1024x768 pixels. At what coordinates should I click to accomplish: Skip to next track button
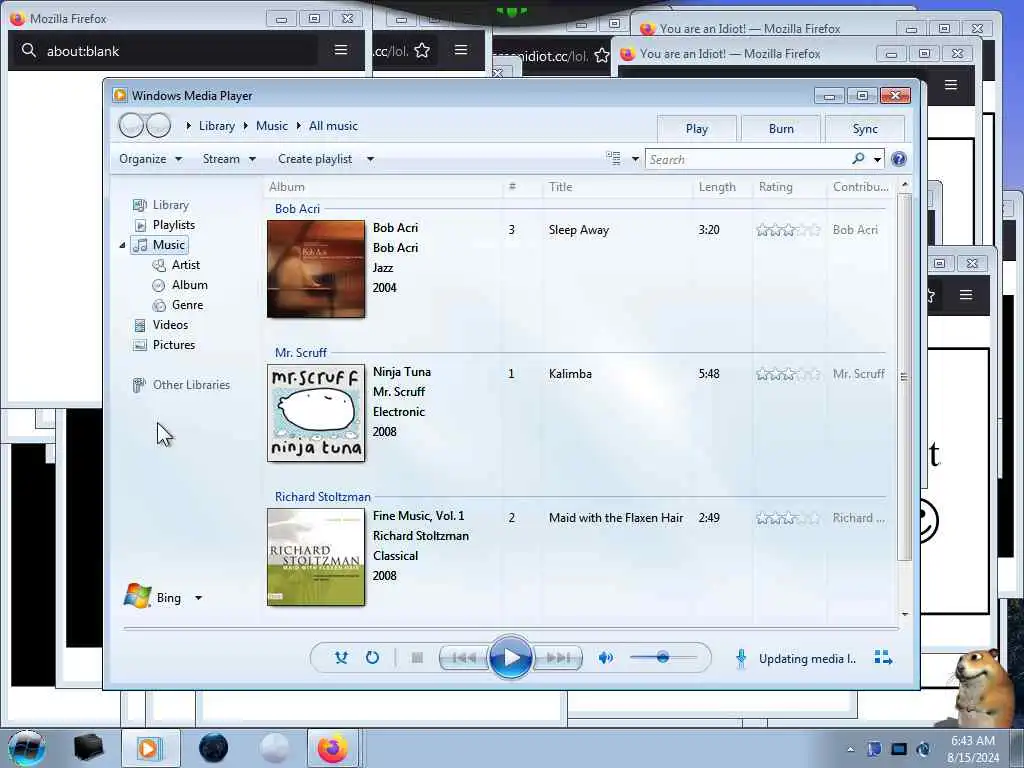(x=558, y=658)
